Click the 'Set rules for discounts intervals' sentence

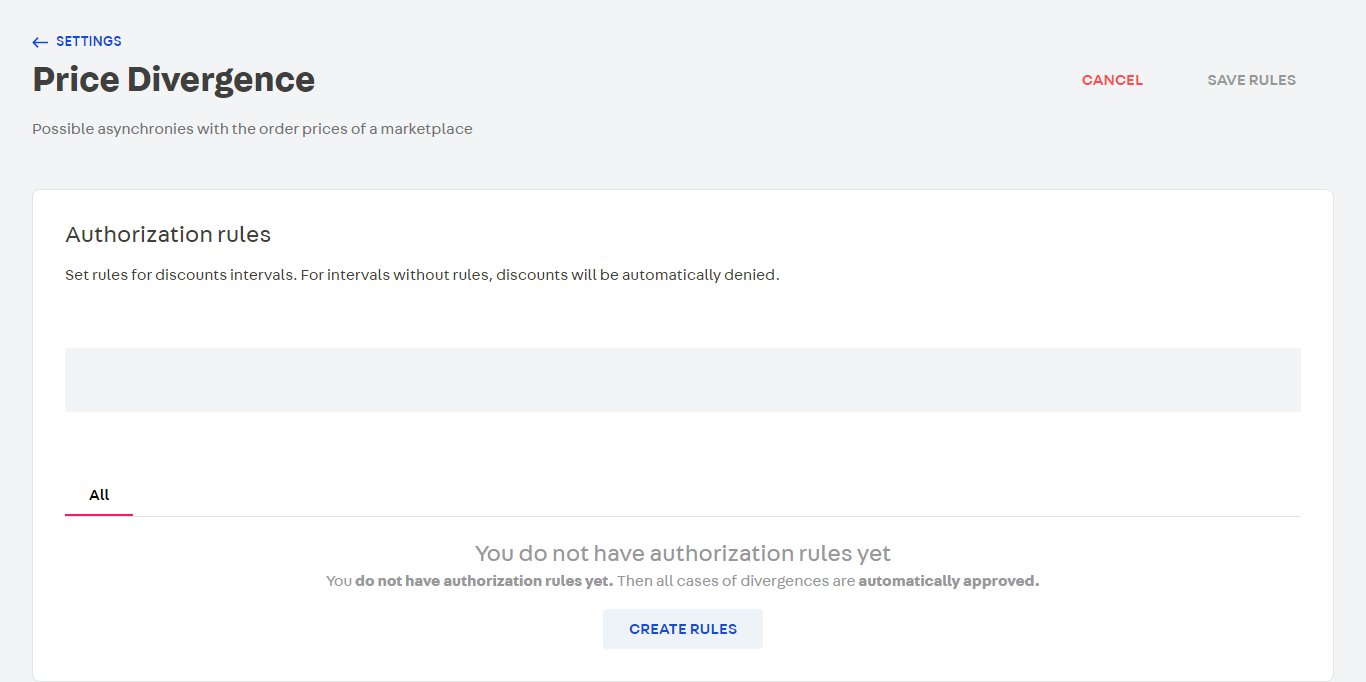tap(180, 275)
